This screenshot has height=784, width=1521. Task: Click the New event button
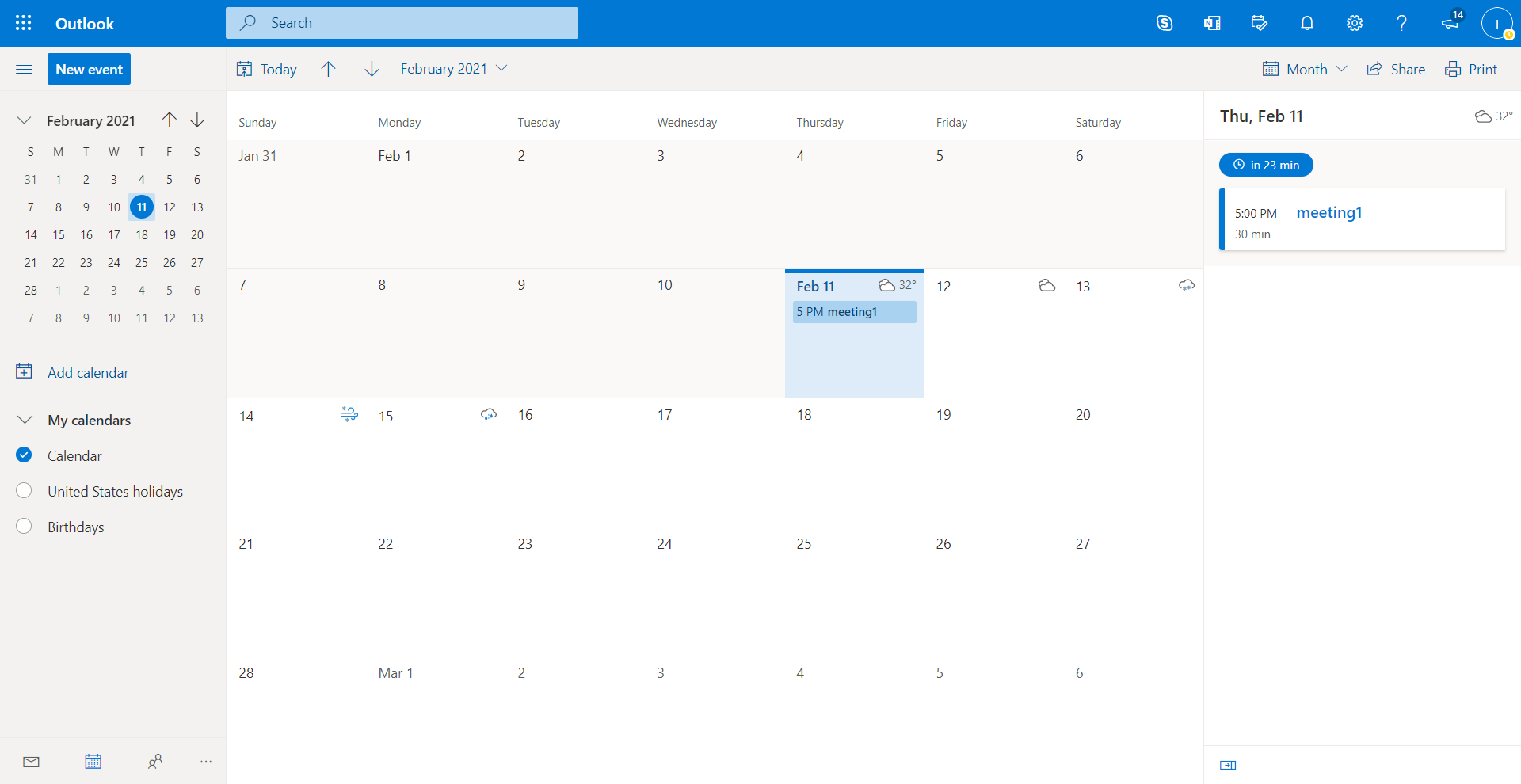click(89, 69)
